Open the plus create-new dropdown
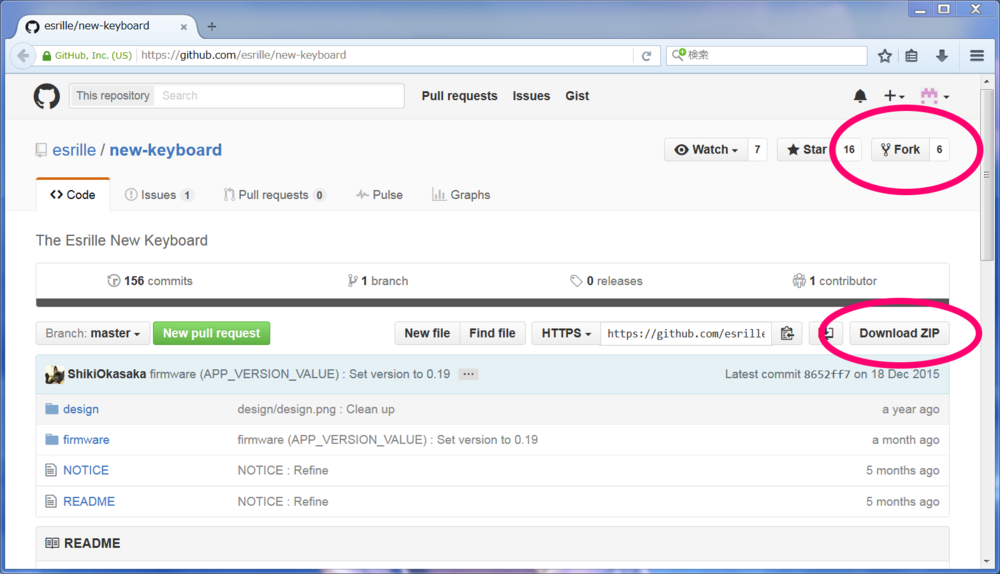 tap(894, 96)
